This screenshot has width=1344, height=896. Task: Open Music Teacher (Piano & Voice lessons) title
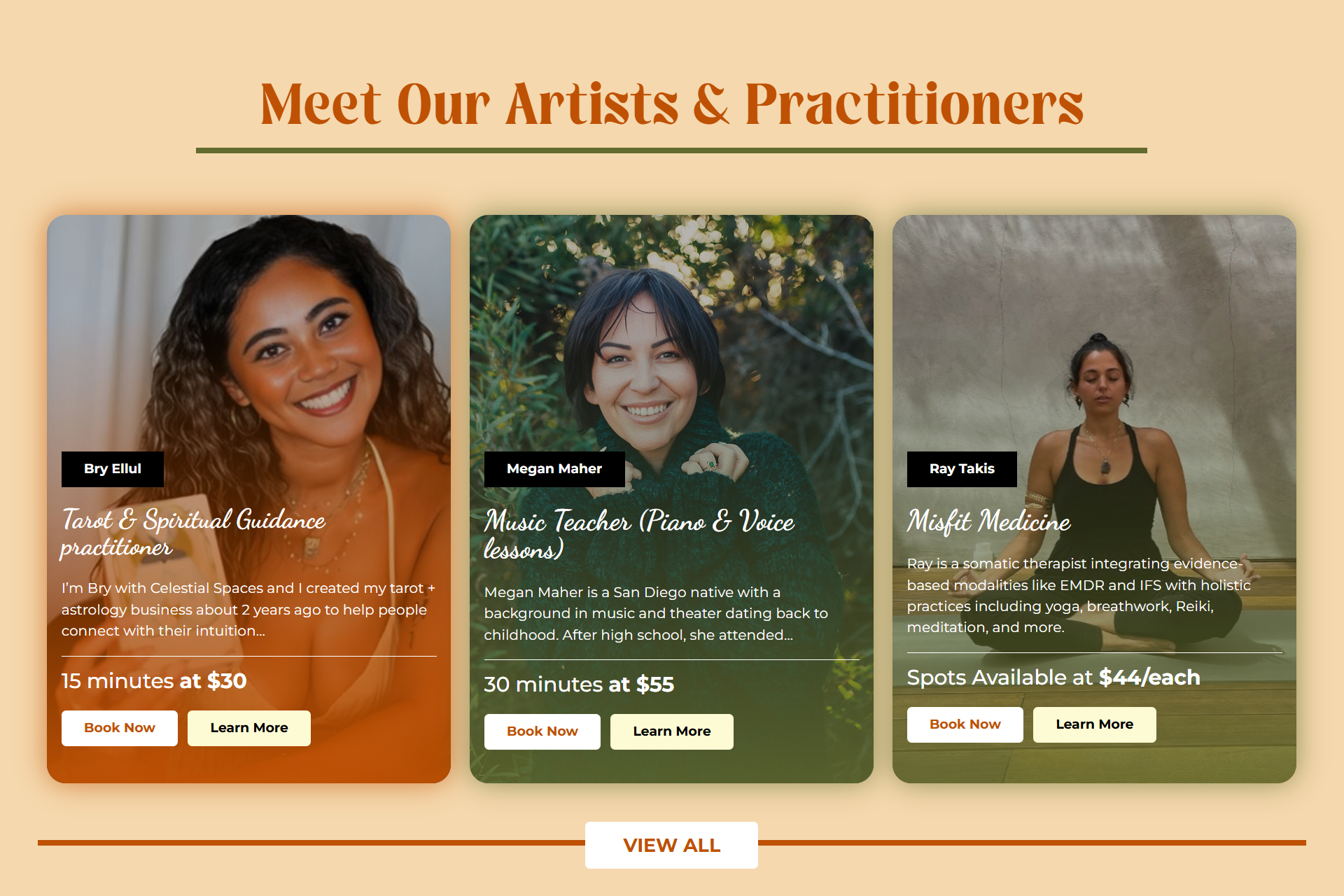point(640,534)
